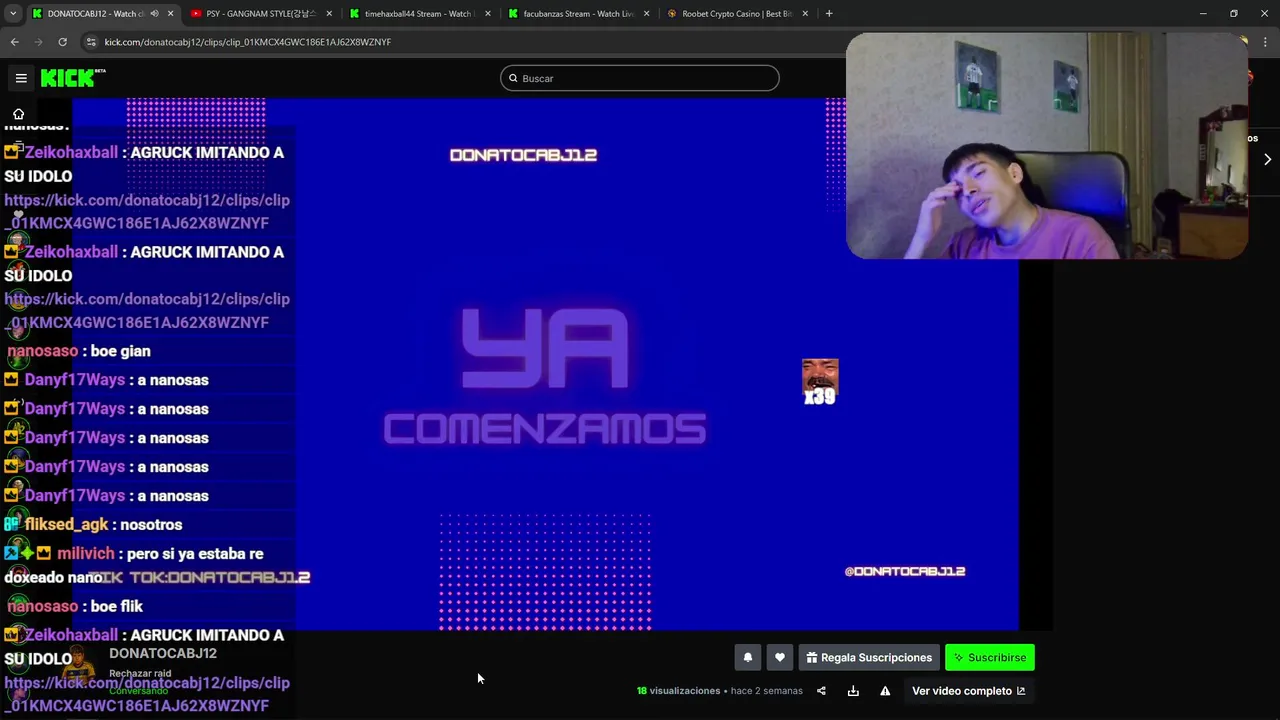Viewport: 1280px width, 720px height.
Task: Focus the Buscar search field
Action: click(x=640, y=78)
